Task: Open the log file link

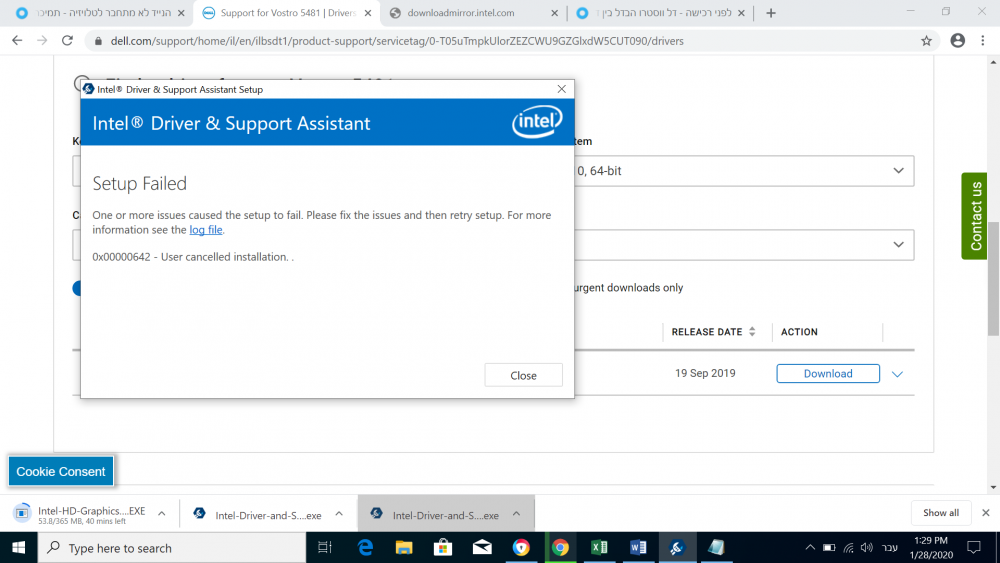Action: click(205, 230)
